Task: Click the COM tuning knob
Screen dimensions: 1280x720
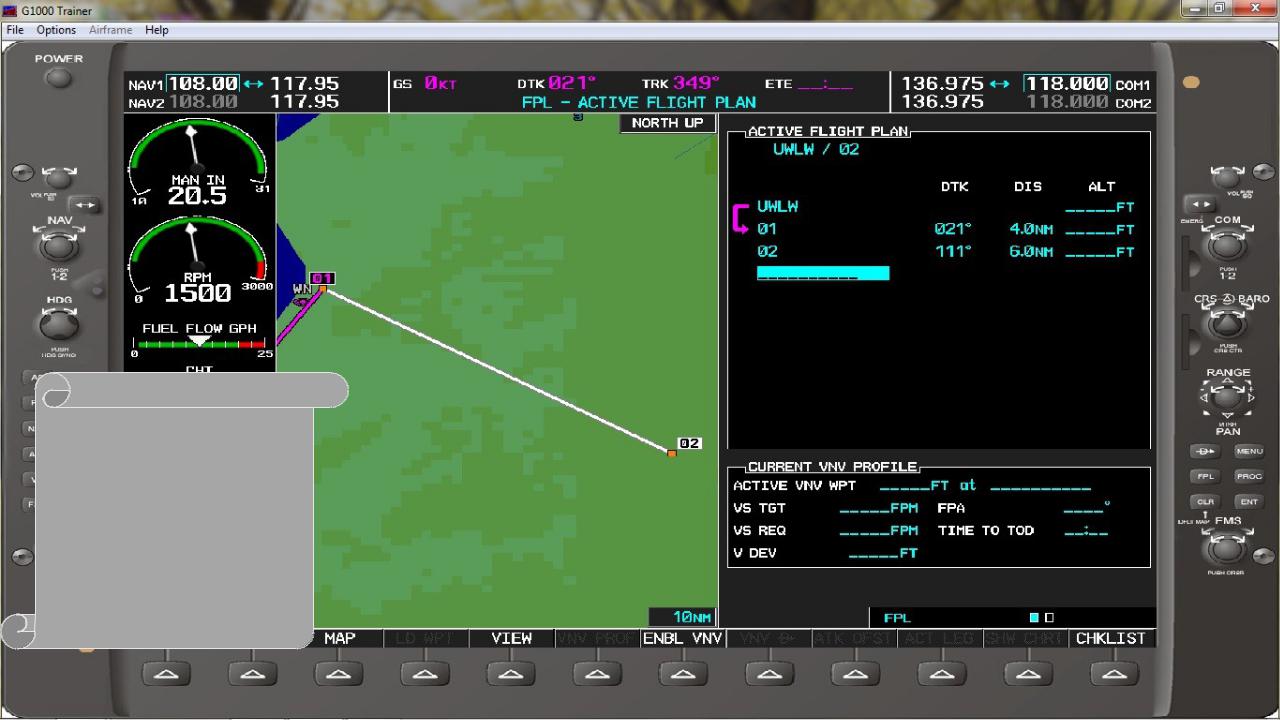Action: click(x=1227, y=245)
